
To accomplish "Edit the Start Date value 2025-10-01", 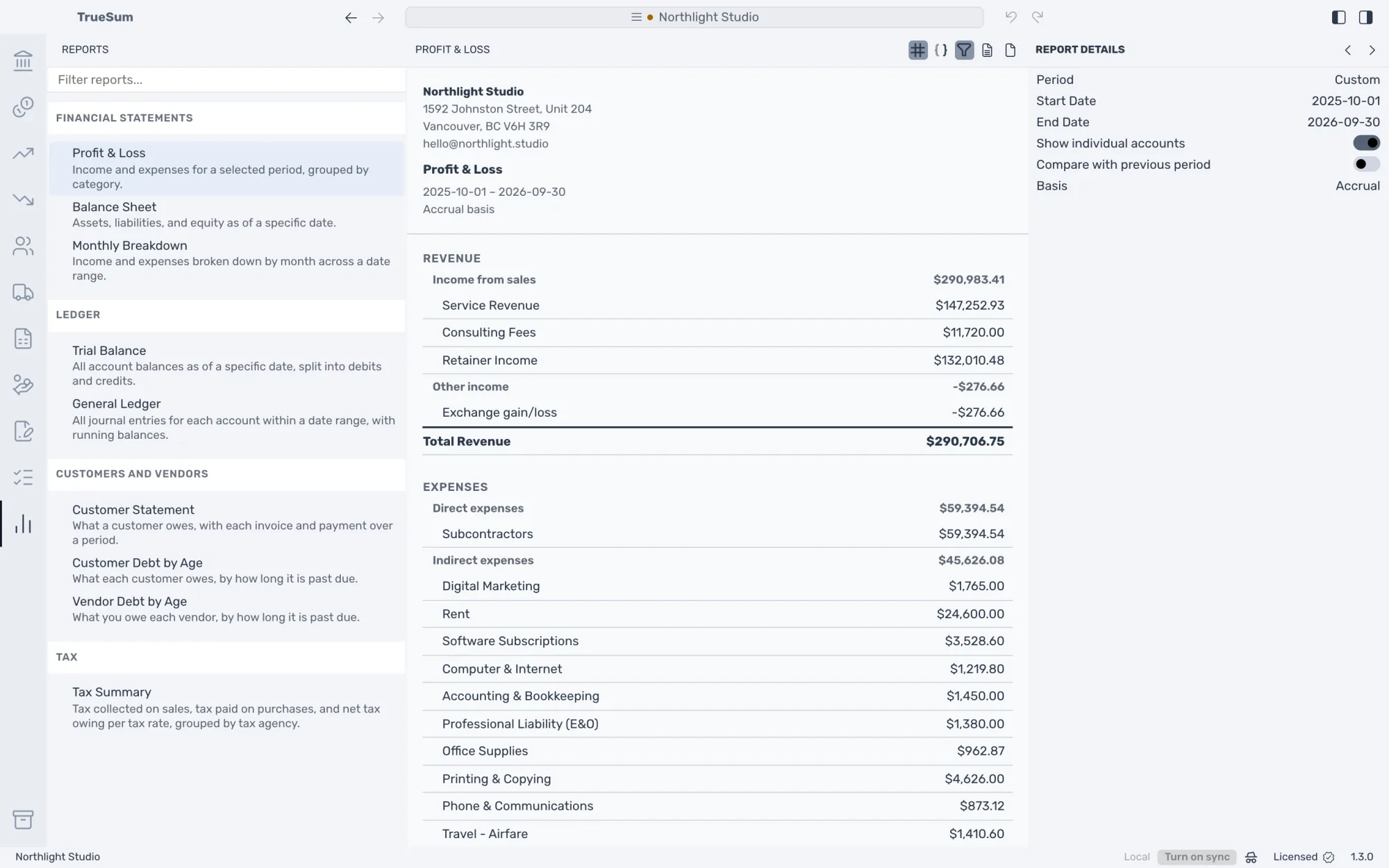I will (x=1345, y=101).
